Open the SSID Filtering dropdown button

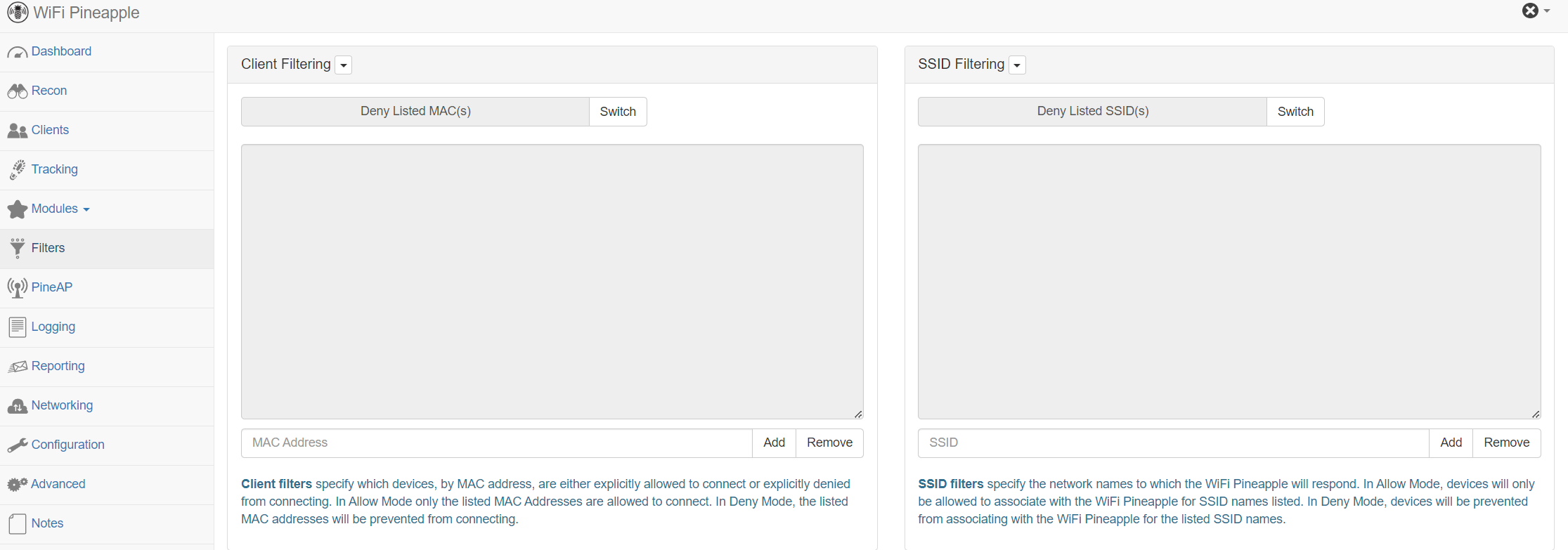[x=1017, y=65]
